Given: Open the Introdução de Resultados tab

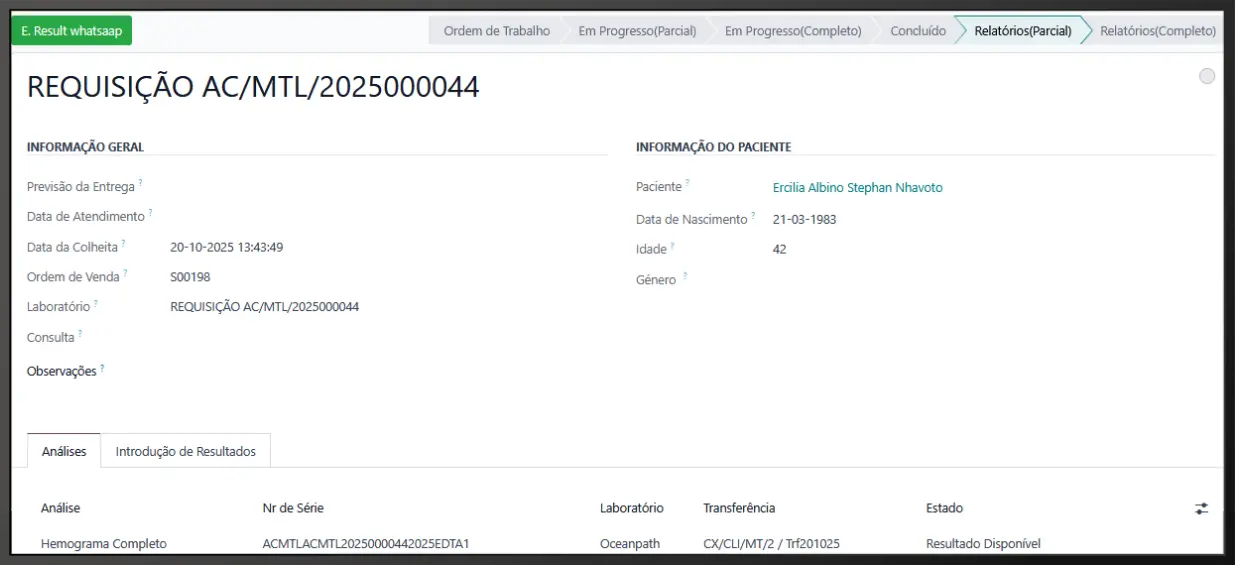Looking at the screenshot, I should click(185, 451).
